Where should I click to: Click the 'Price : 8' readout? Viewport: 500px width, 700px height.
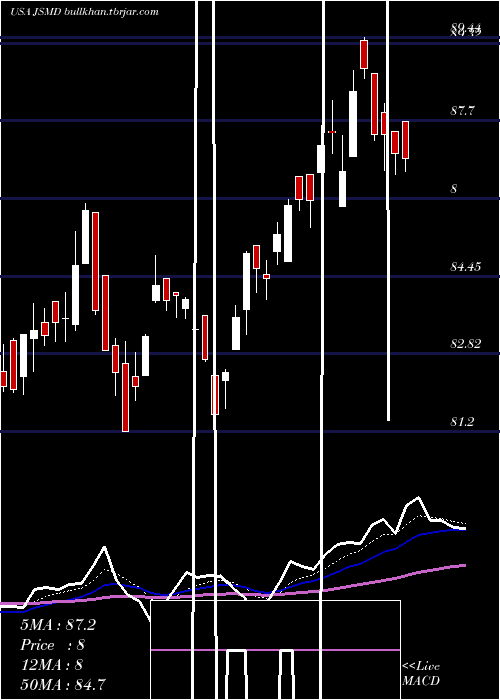click(x=52, y=645)
